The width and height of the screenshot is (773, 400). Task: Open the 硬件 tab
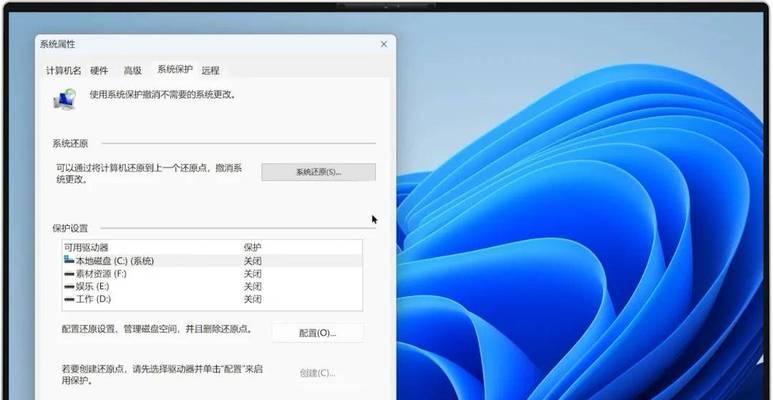(99, 71)
